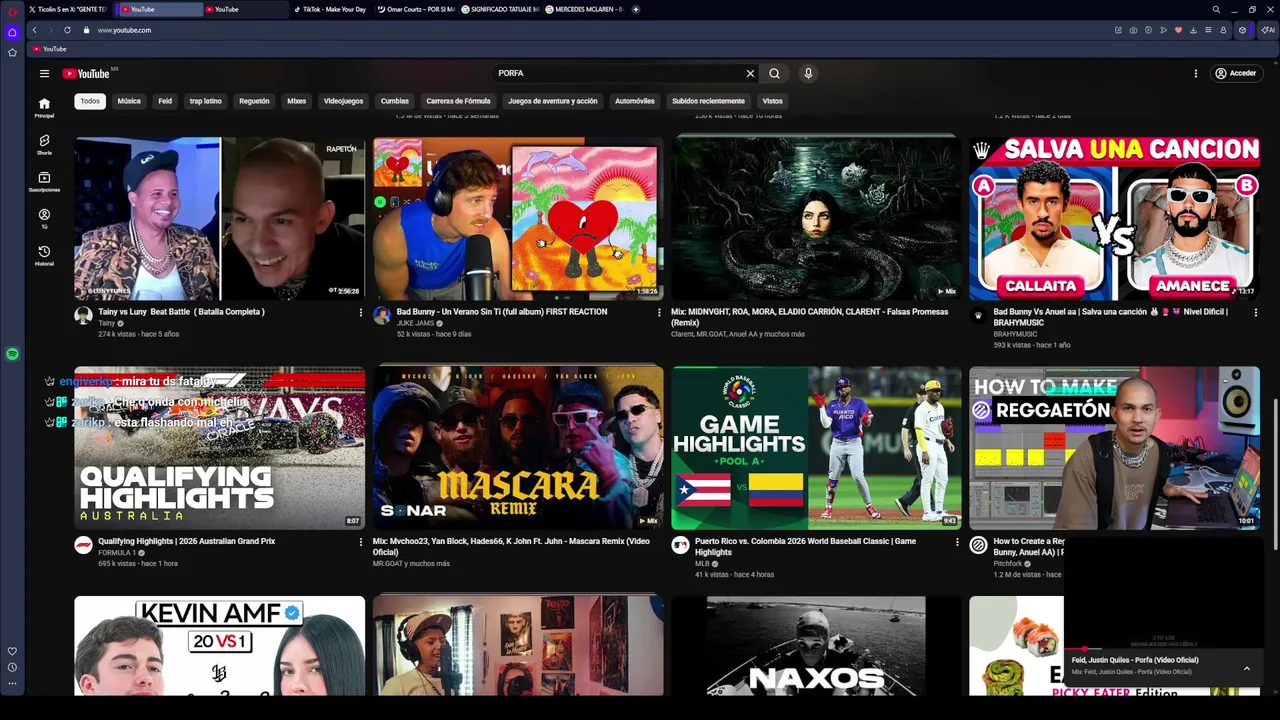Open the Pitchfork channel avatar
The image size is (1280, 720).
(978, 545)
